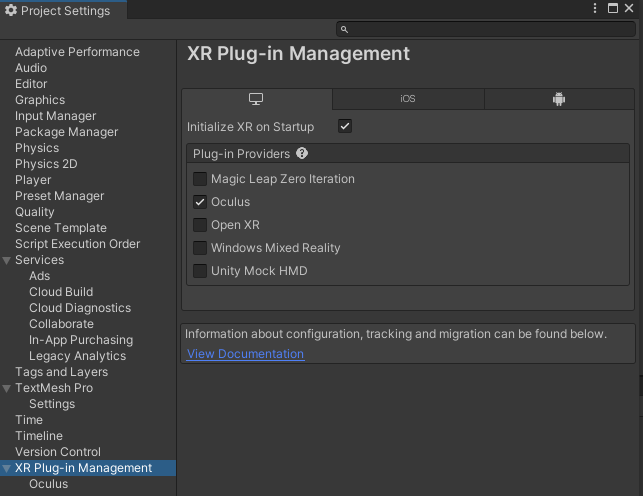This screenshot has height=496, width=643.
Task: Open Audio settings category
Action: (x=31, y=68)
